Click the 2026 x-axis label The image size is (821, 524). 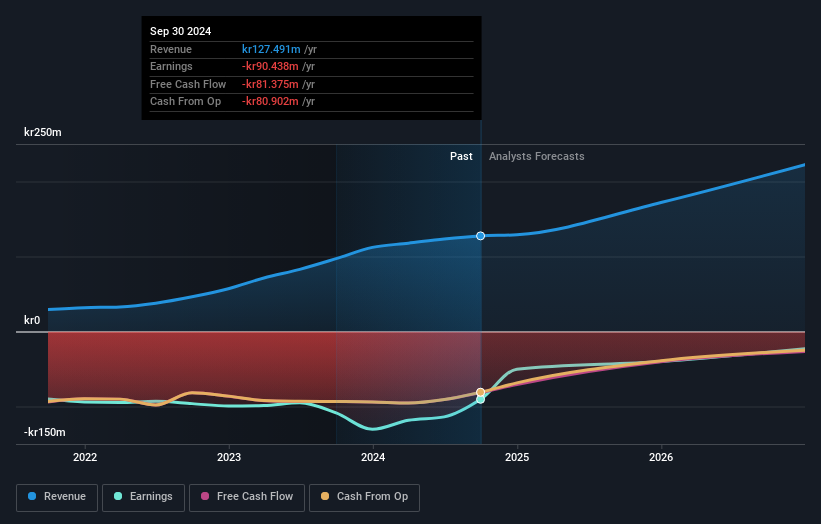[x=661, y=457]
